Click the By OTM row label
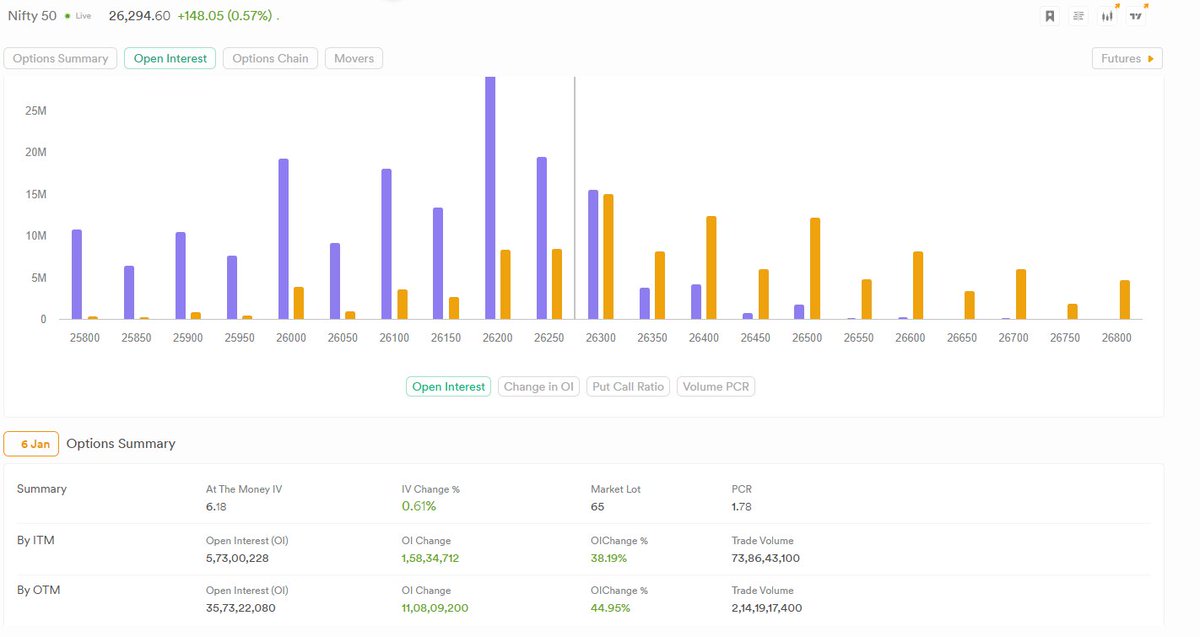Image resolution: width=1200 pixels, height=637 pixels. [38, 590]
